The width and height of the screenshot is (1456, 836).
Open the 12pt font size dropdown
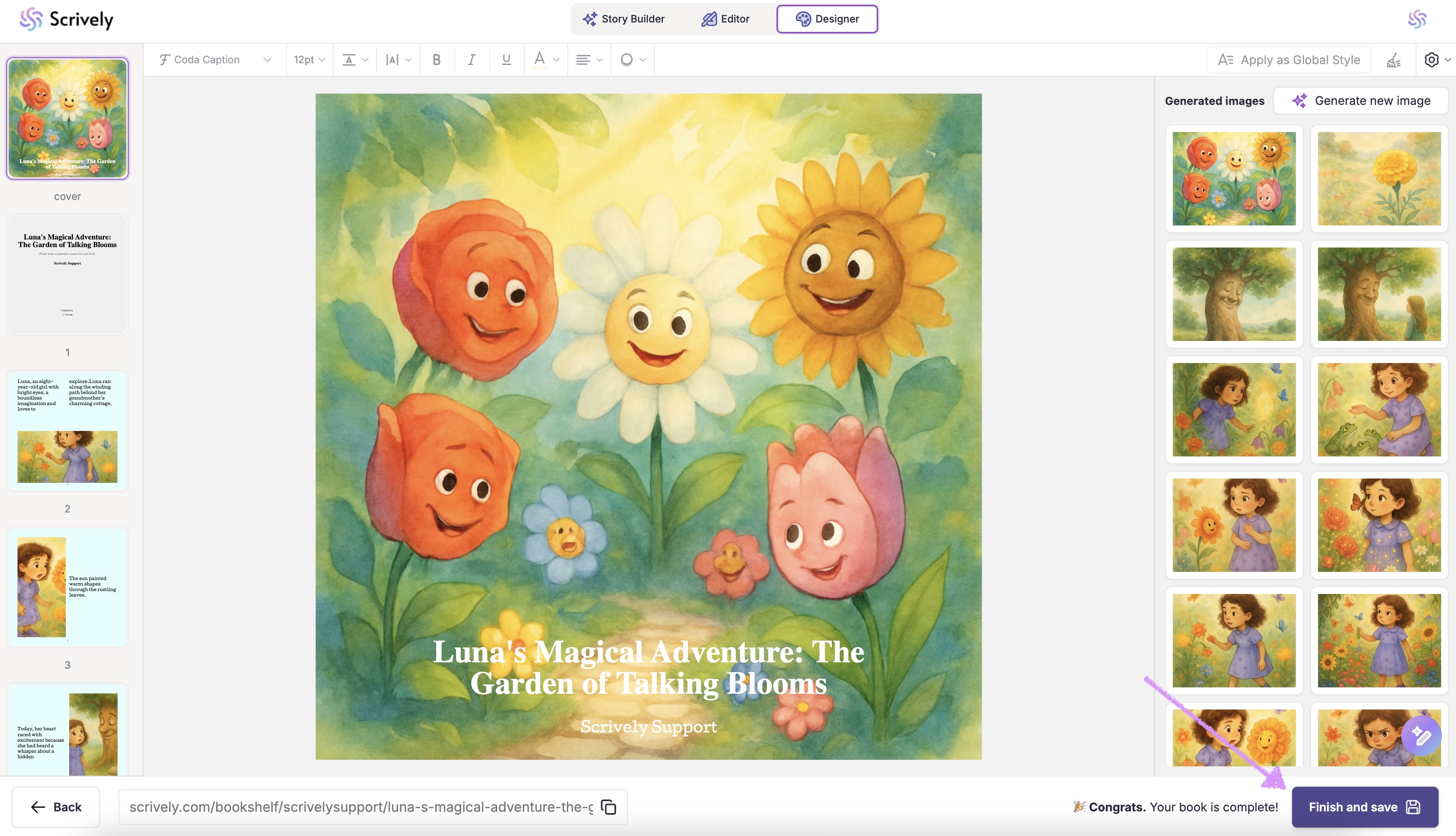tap(309, 60)
